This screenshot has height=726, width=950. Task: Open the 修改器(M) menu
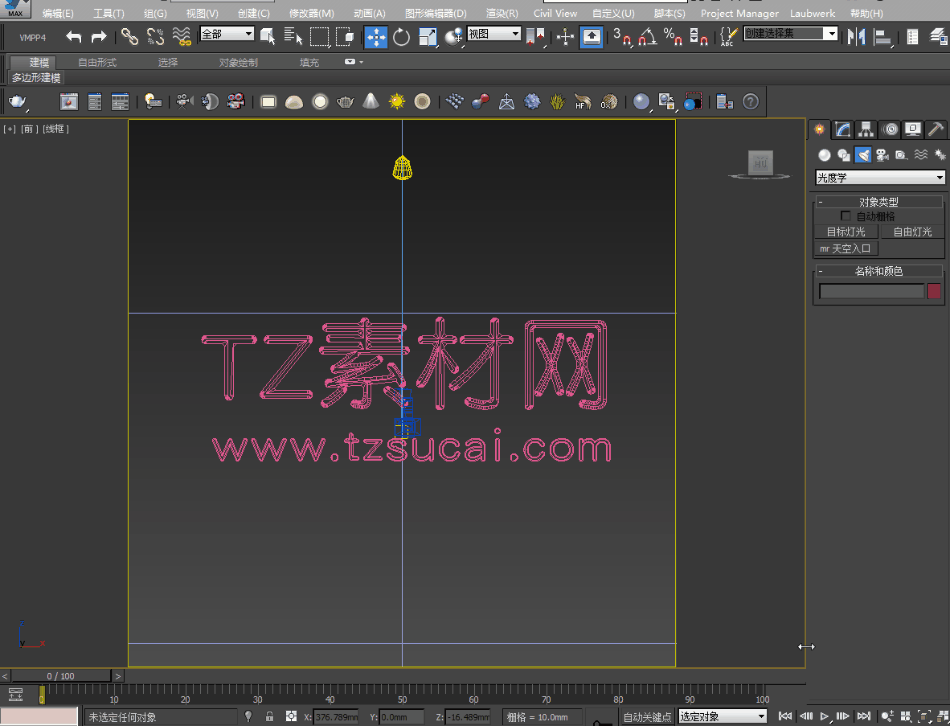click(x=311, y=13)
